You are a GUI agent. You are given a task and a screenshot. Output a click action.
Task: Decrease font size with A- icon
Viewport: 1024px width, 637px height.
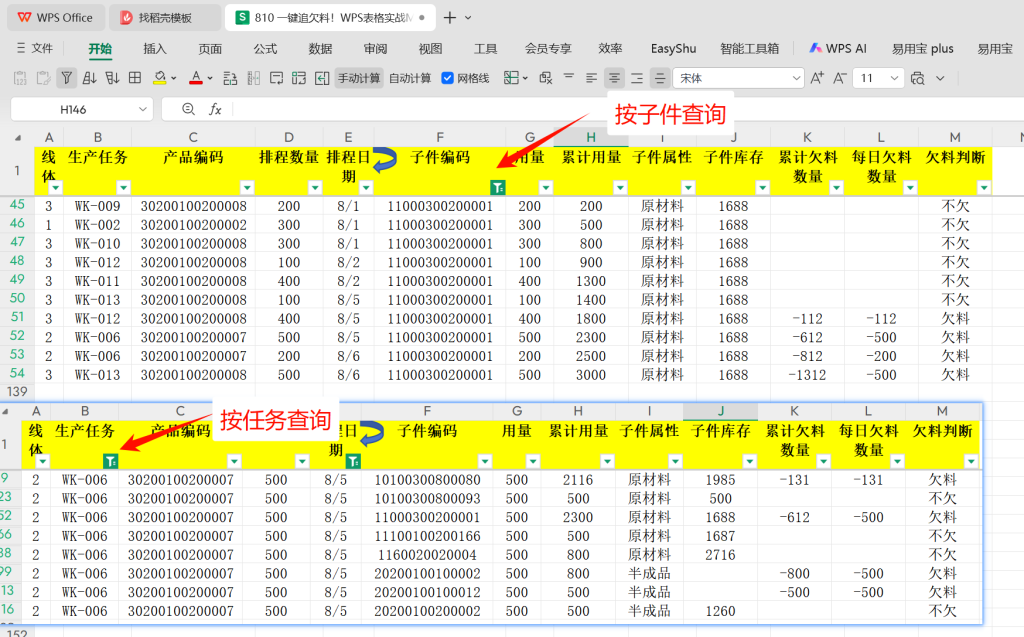[x=840, y=78]
